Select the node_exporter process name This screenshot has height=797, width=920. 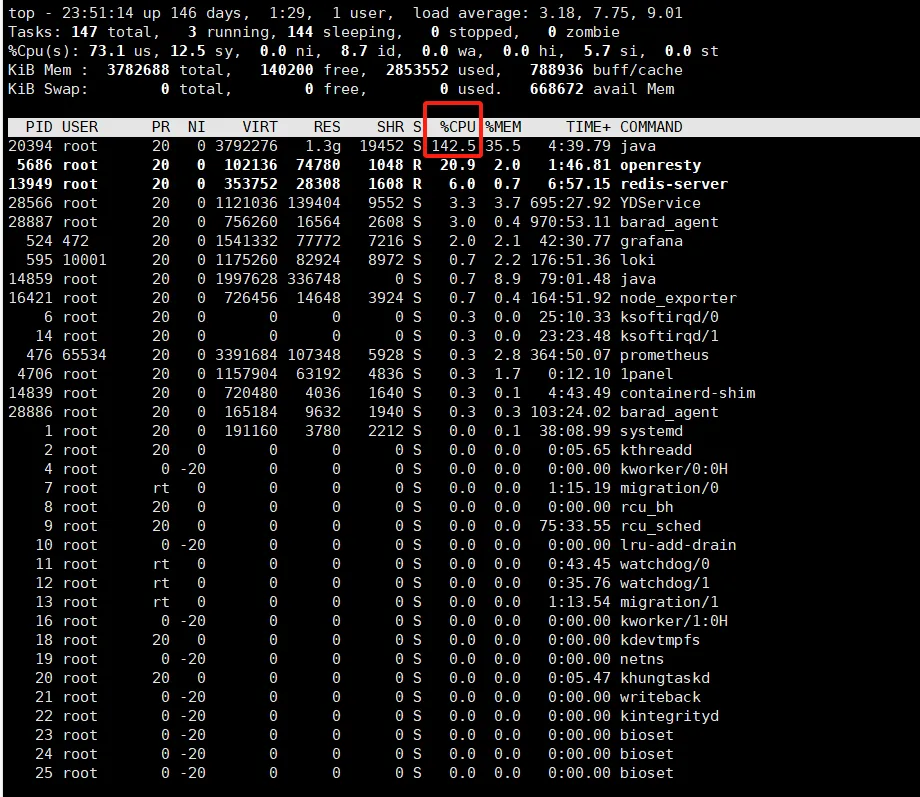(678, 298)
